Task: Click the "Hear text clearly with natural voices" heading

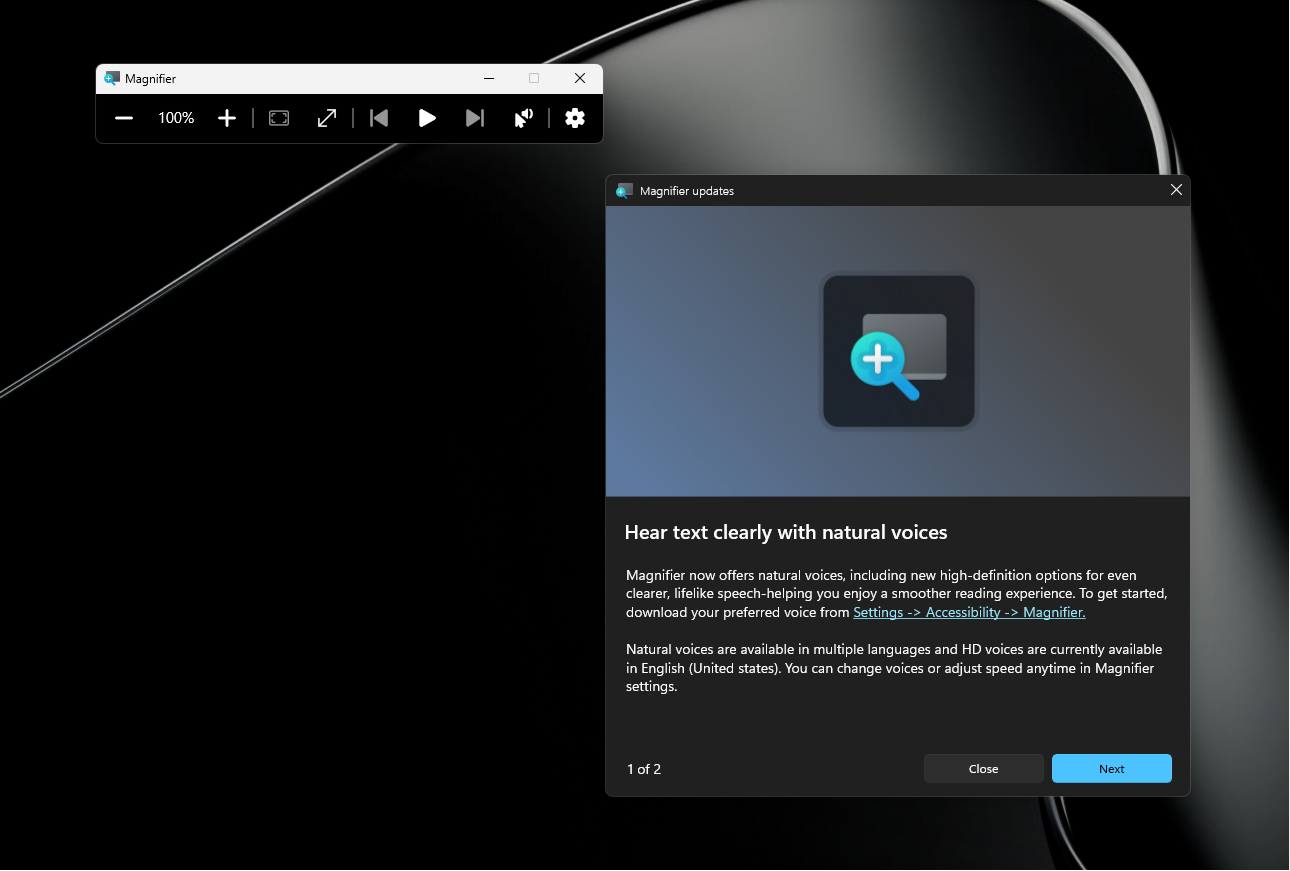Action: pos(786,532)
